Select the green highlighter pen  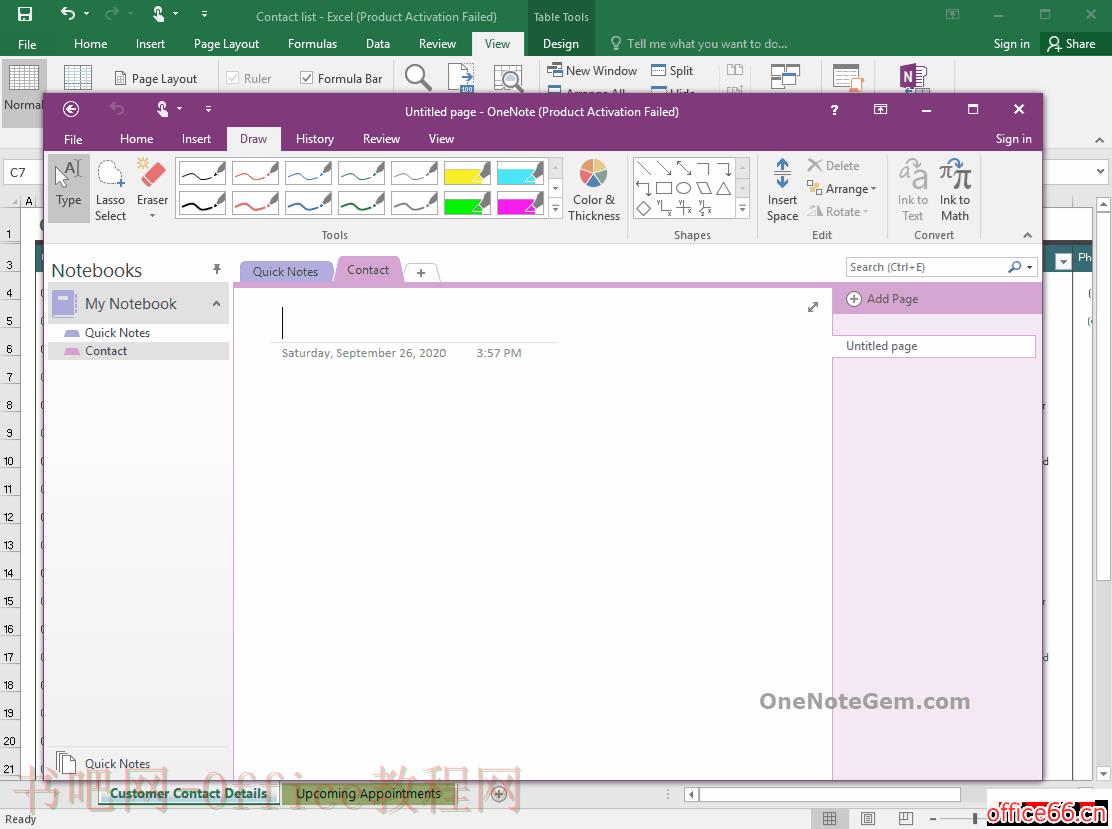[x=467, y=204]
